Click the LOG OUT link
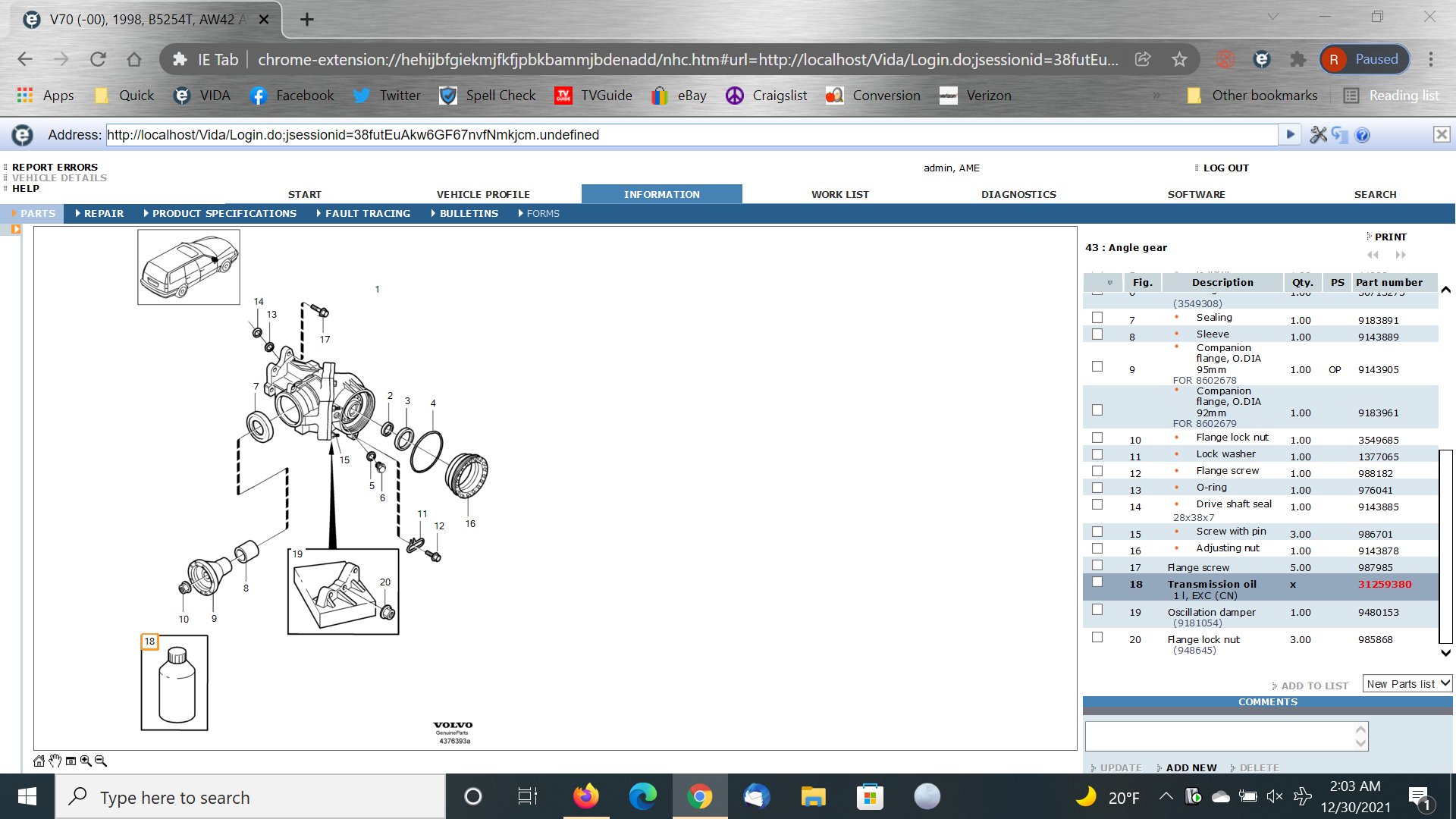This screenshot has width=1456, height=819. (x=1225, y=168)
